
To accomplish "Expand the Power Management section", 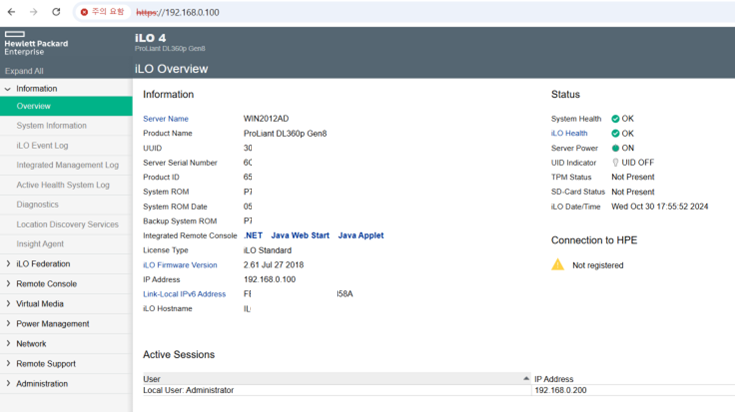I will click(x=8, y=323).
